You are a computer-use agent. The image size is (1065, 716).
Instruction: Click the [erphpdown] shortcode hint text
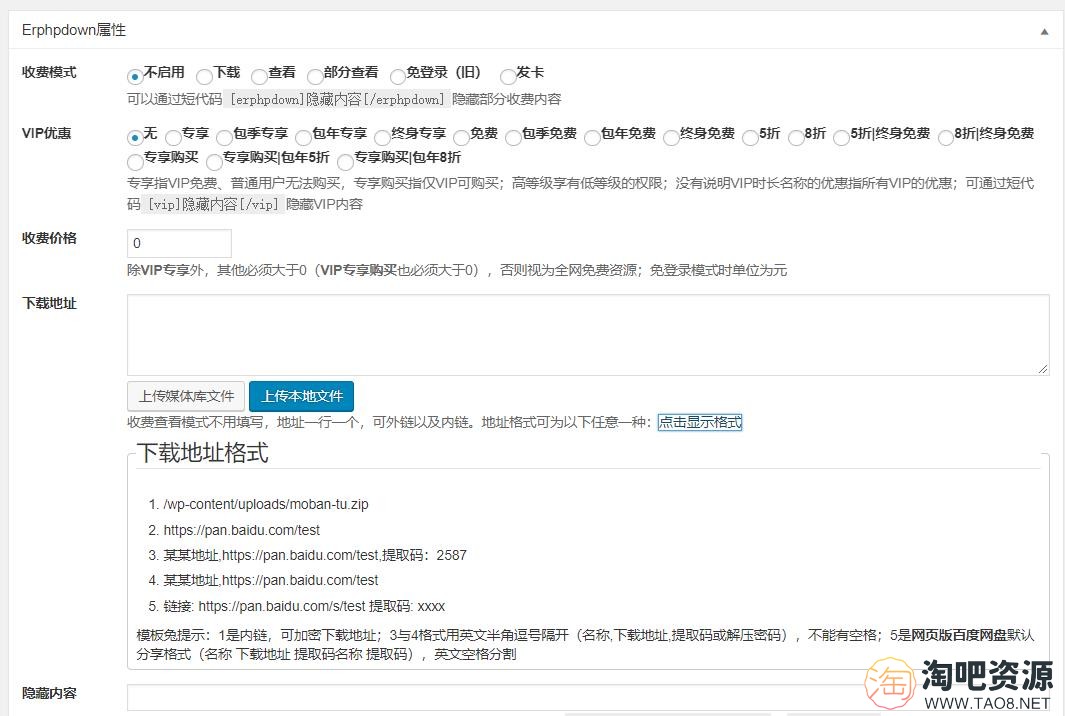[338, 99]
